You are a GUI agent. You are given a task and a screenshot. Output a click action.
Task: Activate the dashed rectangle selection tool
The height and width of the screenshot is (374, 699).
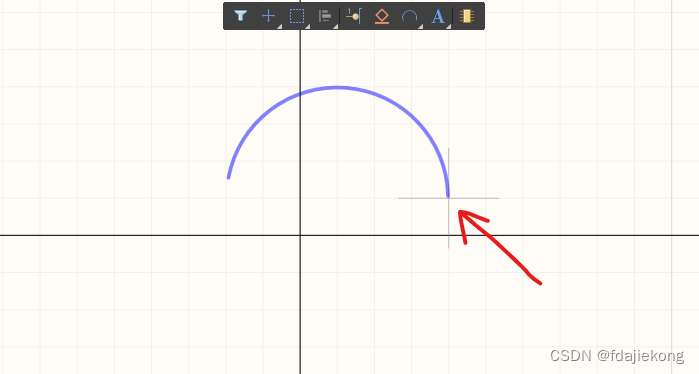[x=297, y=16]
